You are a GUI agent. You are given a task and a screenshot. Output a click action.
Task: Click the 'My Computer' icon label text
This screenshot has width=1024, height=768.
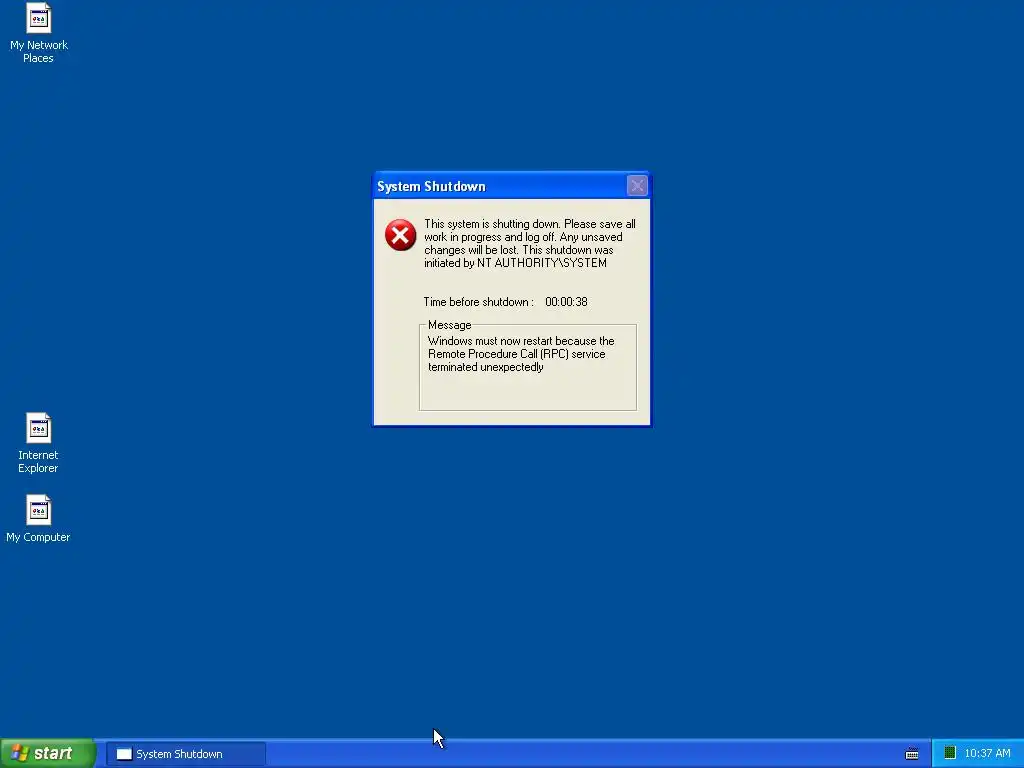click(x=39, y=537)
